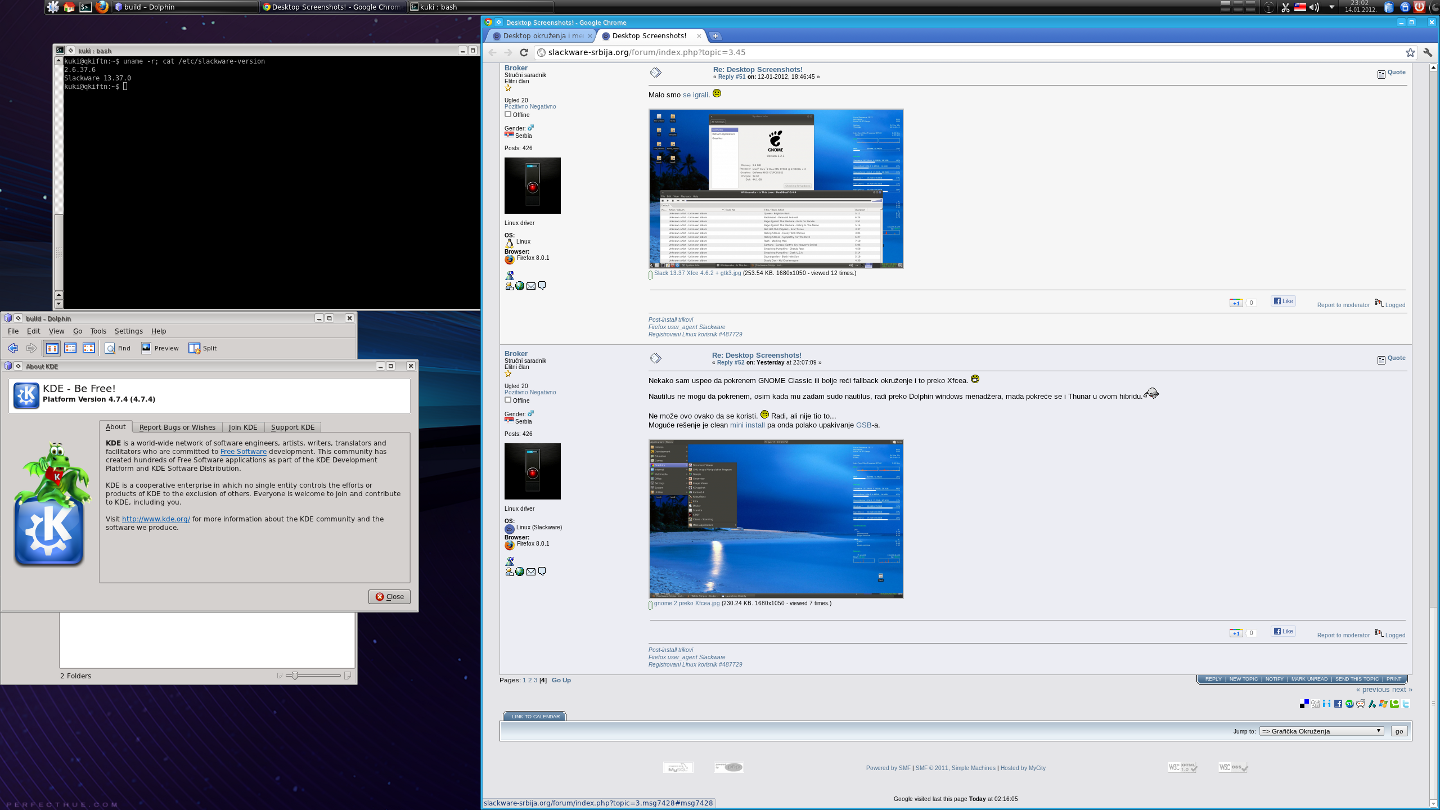Reload the page in Chrome
The image size is (1440, 810).
pos(525,52)
